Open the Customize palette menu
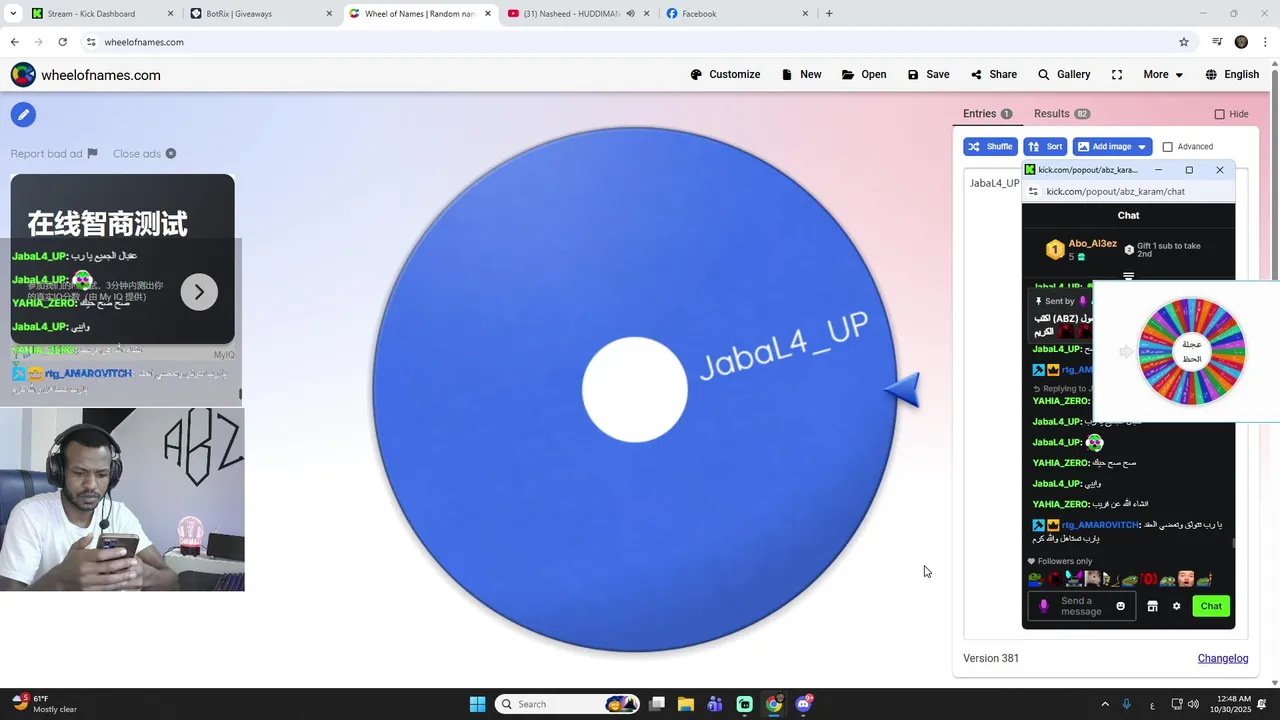The width and height of the screenshot is (1280, 720). (x=725, y=75)
